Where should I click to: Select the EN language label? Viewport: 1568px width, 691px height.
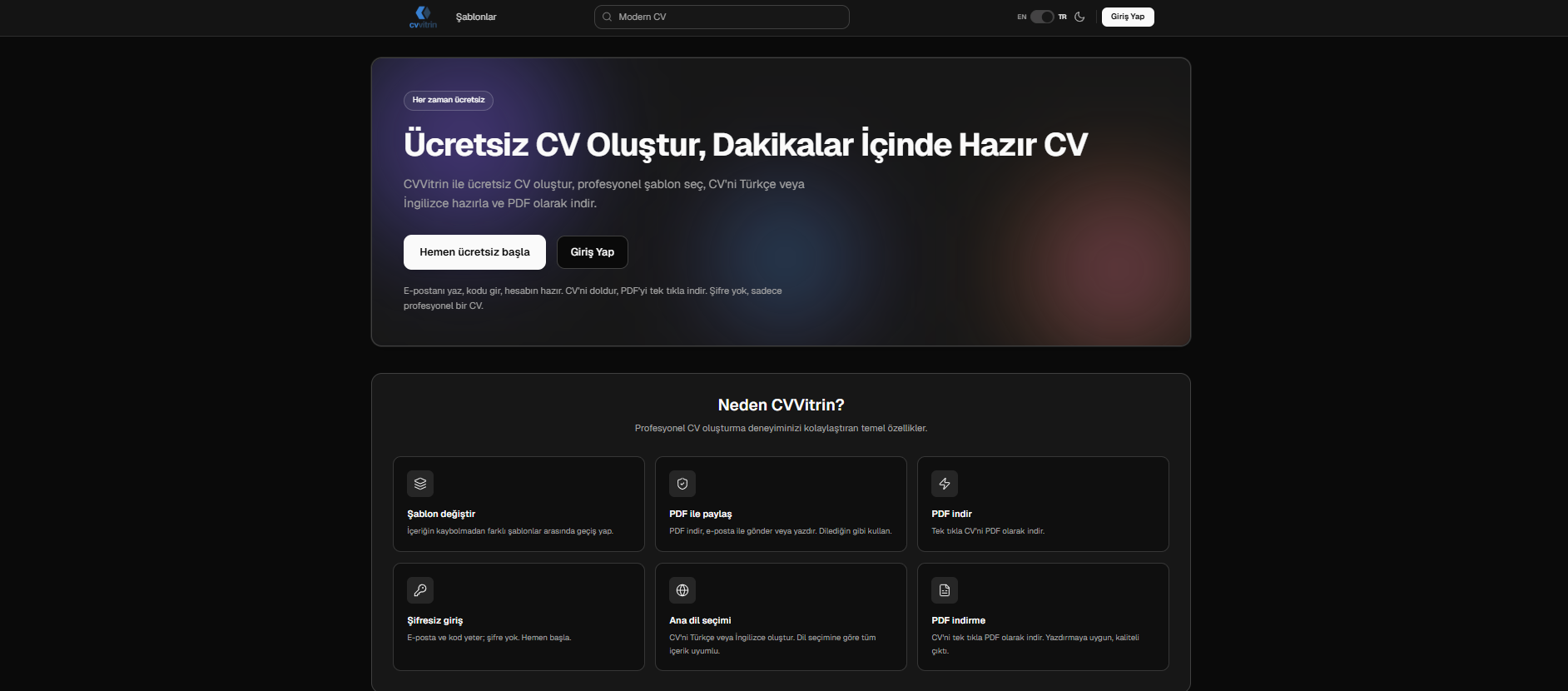(x=1021, y=17)
